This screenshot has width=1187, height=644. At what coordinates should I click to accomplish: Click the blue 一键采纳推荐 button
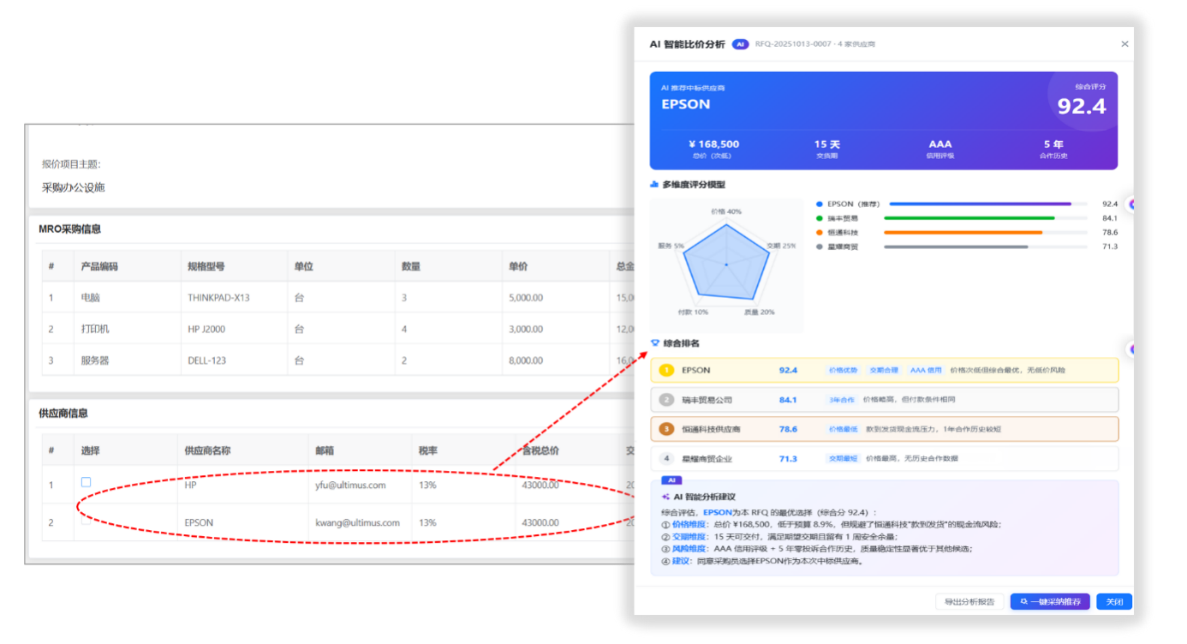pyautogui.click(x=1050, y=602)
